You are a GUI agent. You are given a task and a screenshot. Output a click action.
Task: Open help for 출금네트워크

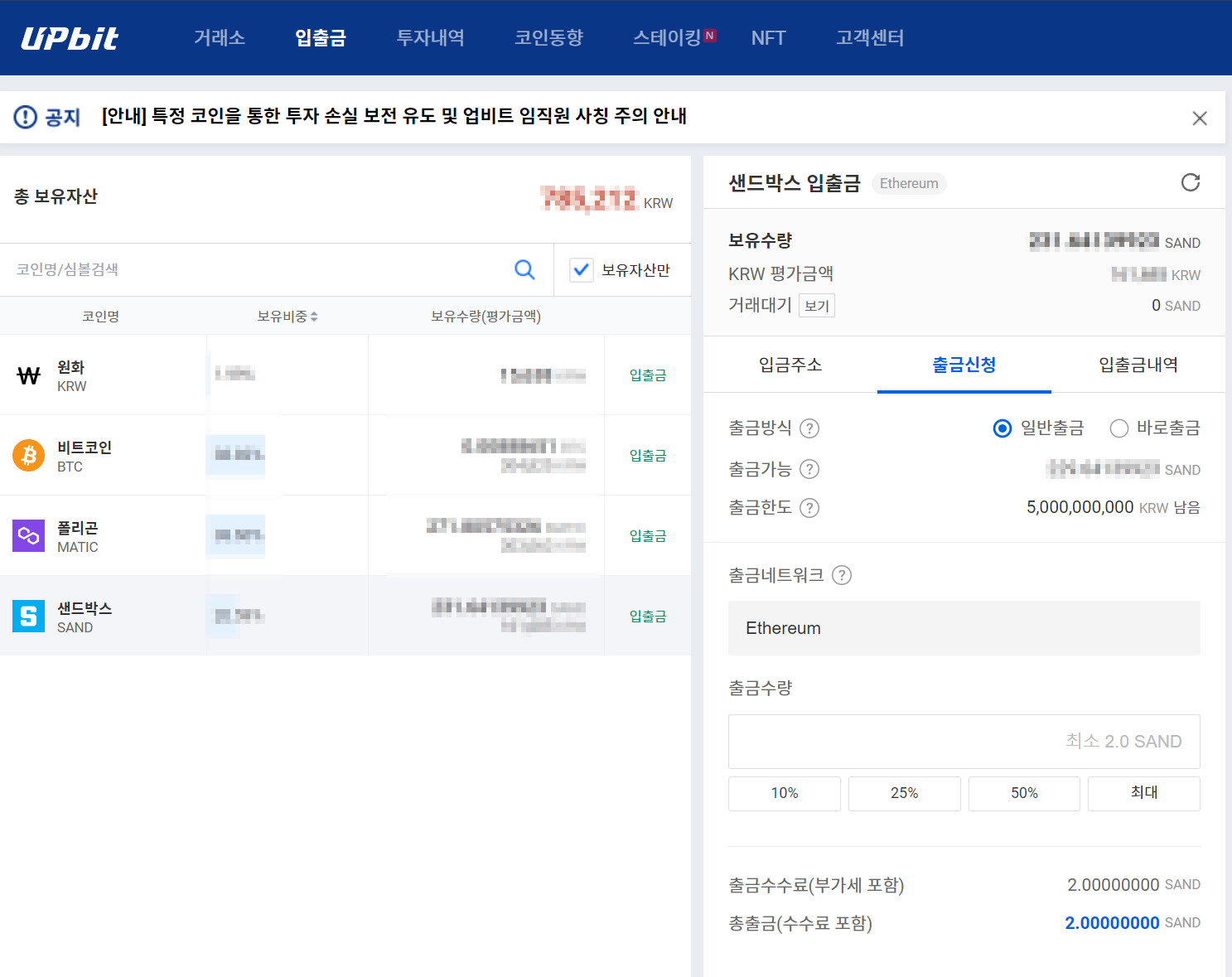[x=842, y=575]
